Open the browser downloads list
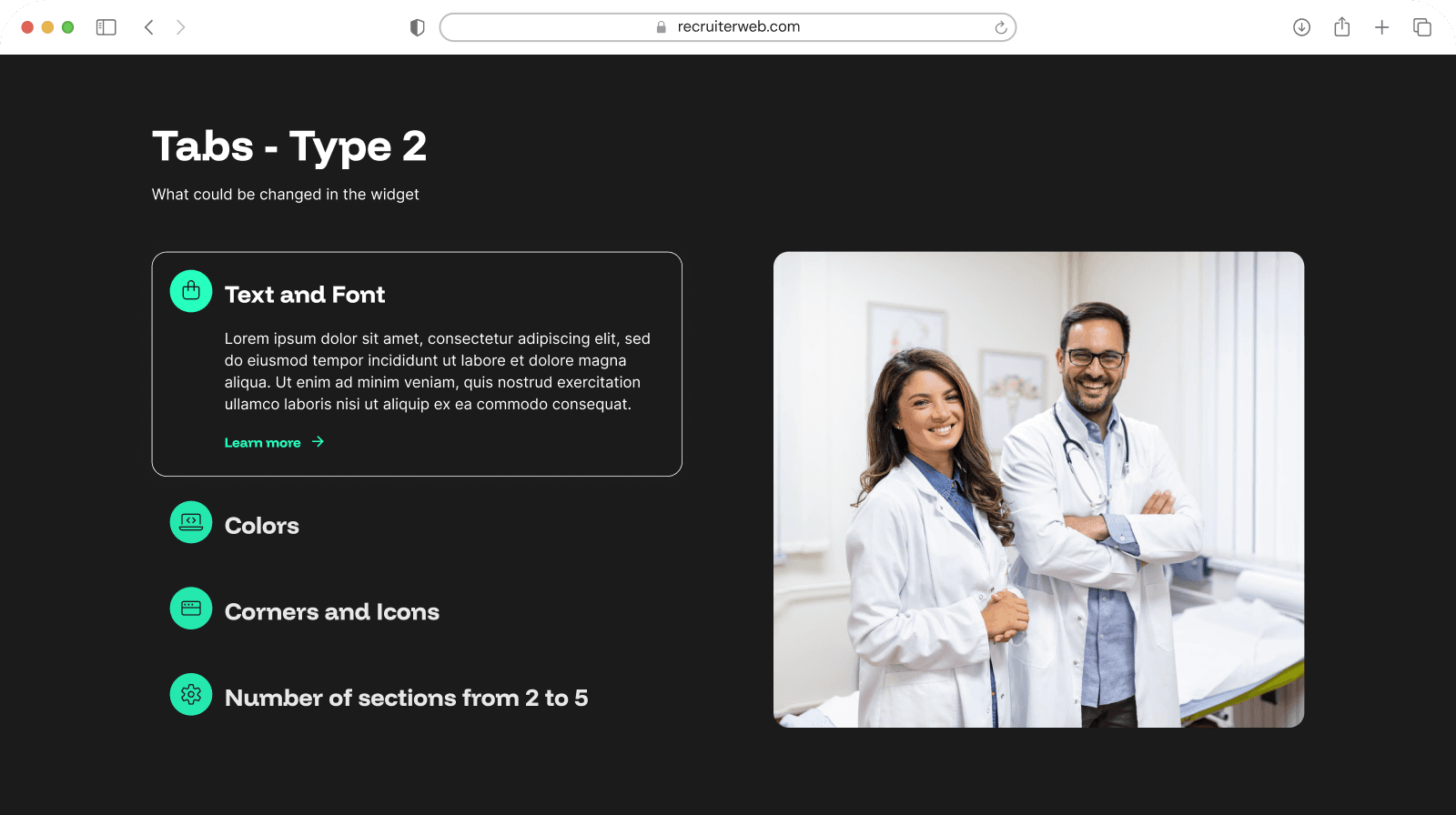Viewport: 1456px width, 815px height. click(1301, 27)
